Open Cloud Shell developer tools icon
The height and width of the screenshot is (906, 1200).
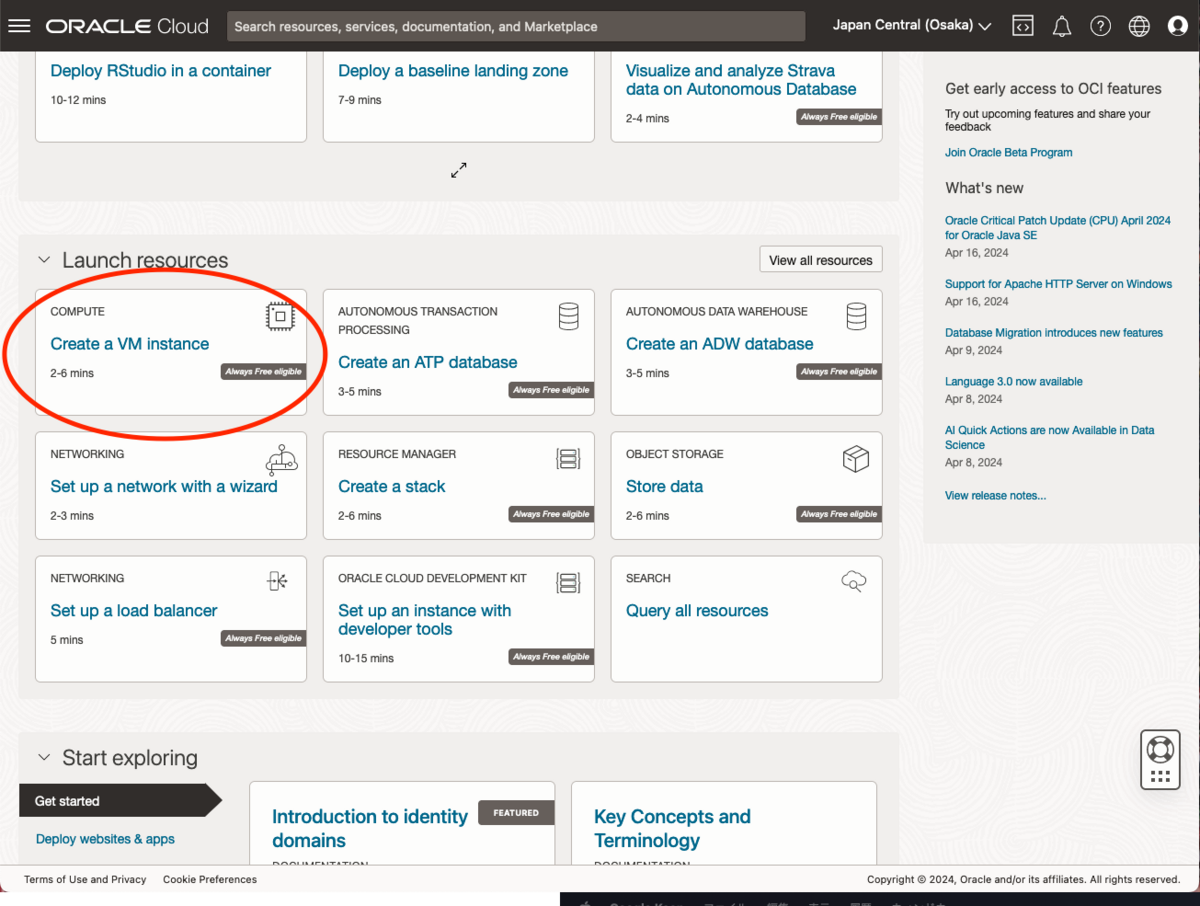coord(1023,26)
